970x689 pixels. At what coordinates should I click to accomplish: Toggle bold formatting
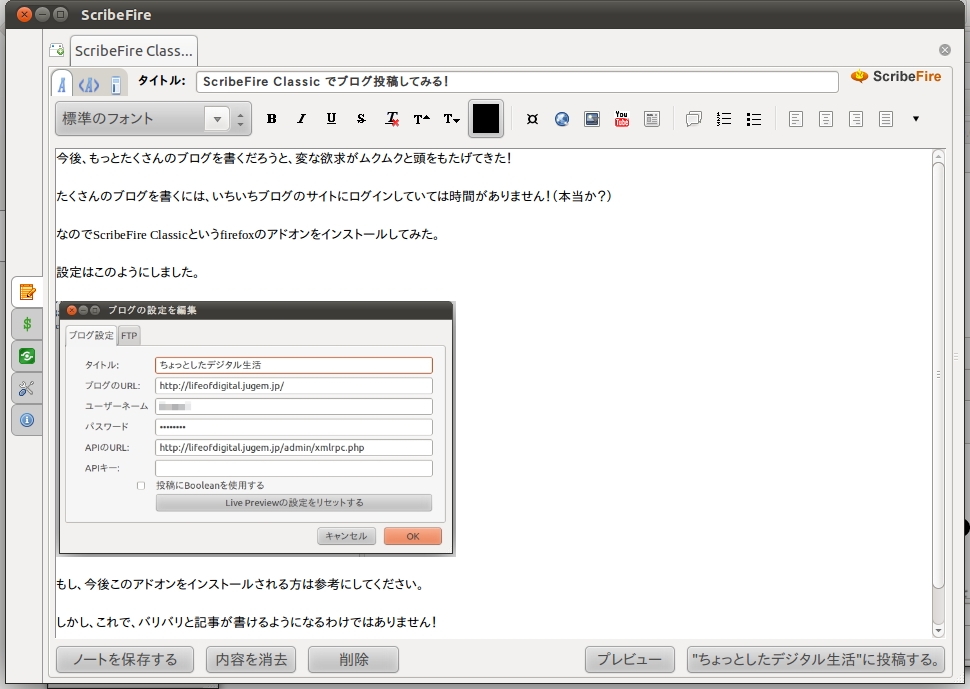(271, 119)
